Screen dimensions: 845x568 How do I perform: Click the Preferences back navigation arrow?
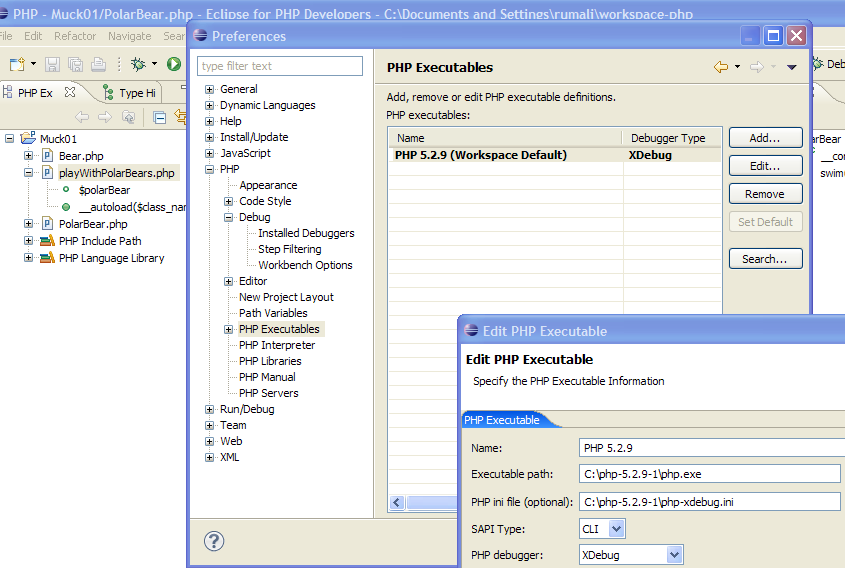721,67
